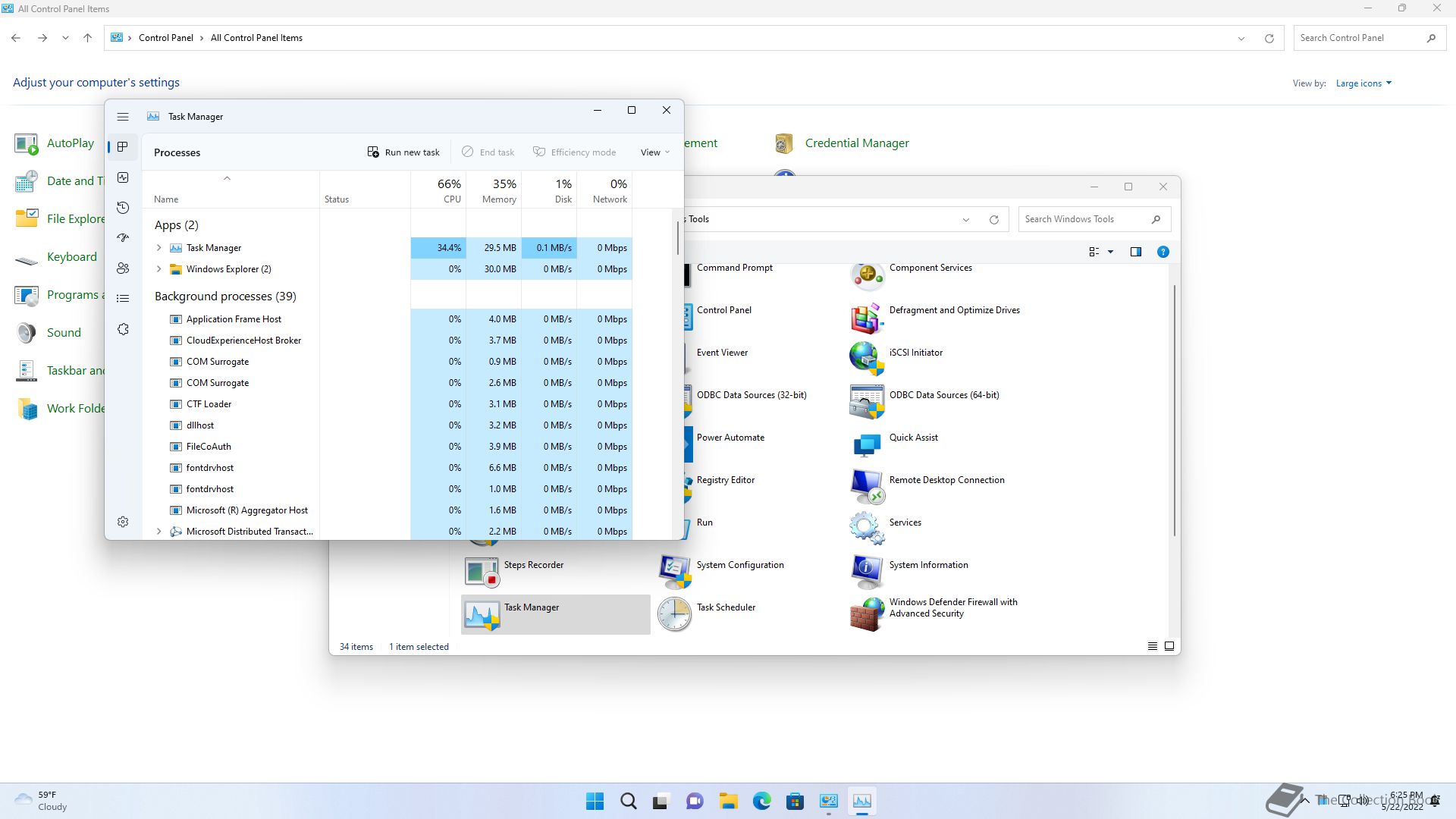Click Search Windows Tools field
The image size is (1456, 819).
click(x=1094, y=219)
